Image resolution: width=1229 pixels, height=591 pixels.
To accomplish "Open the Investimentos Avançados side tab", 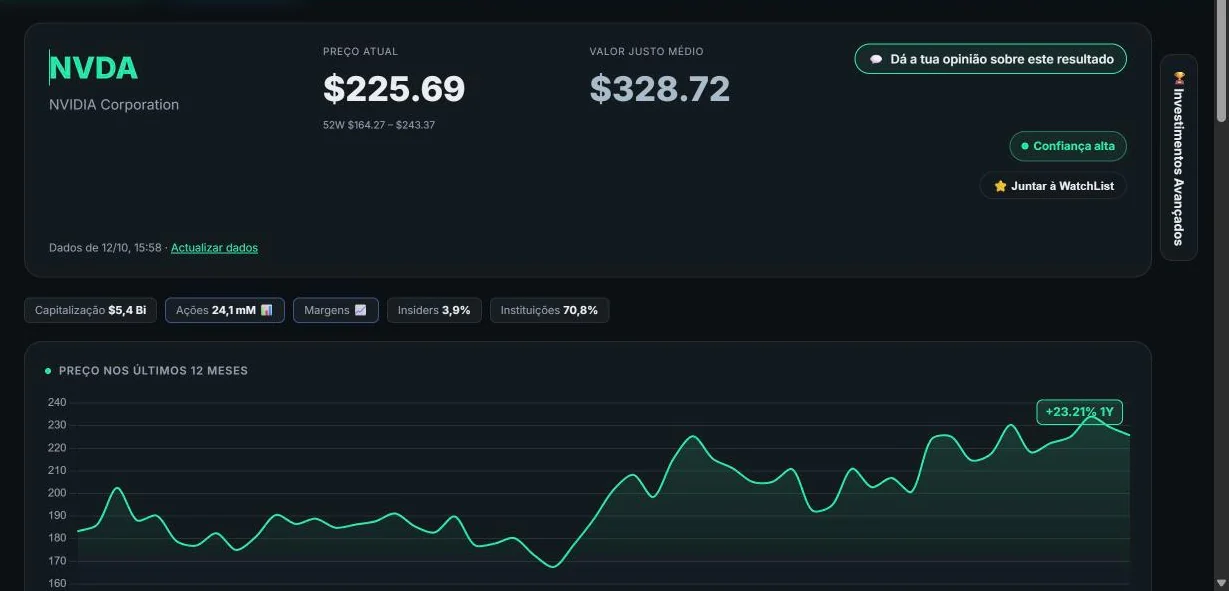I will pyautogui.click(x=1179, y=157).
